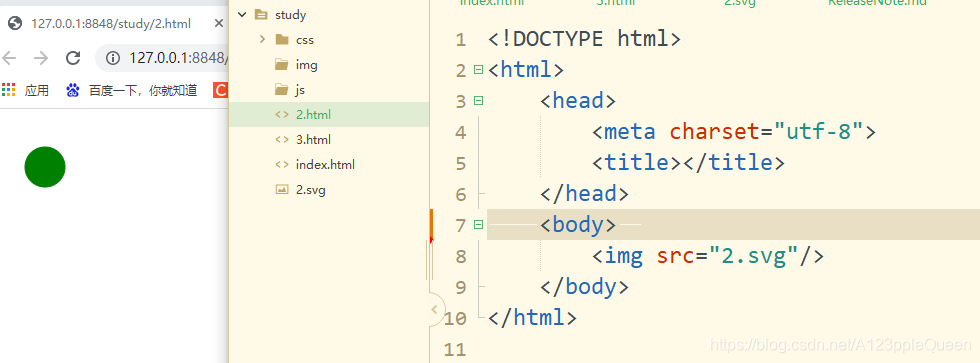Collapse the html tag fold marker on line 2
This screenshot has width=980, height=363.
point(479,69)
